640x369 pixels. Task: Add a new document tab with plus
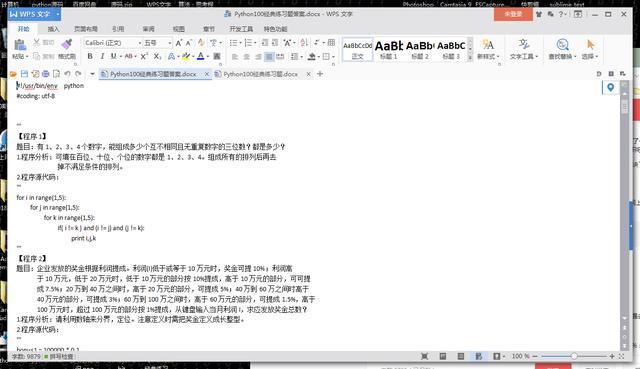(320, 74)
